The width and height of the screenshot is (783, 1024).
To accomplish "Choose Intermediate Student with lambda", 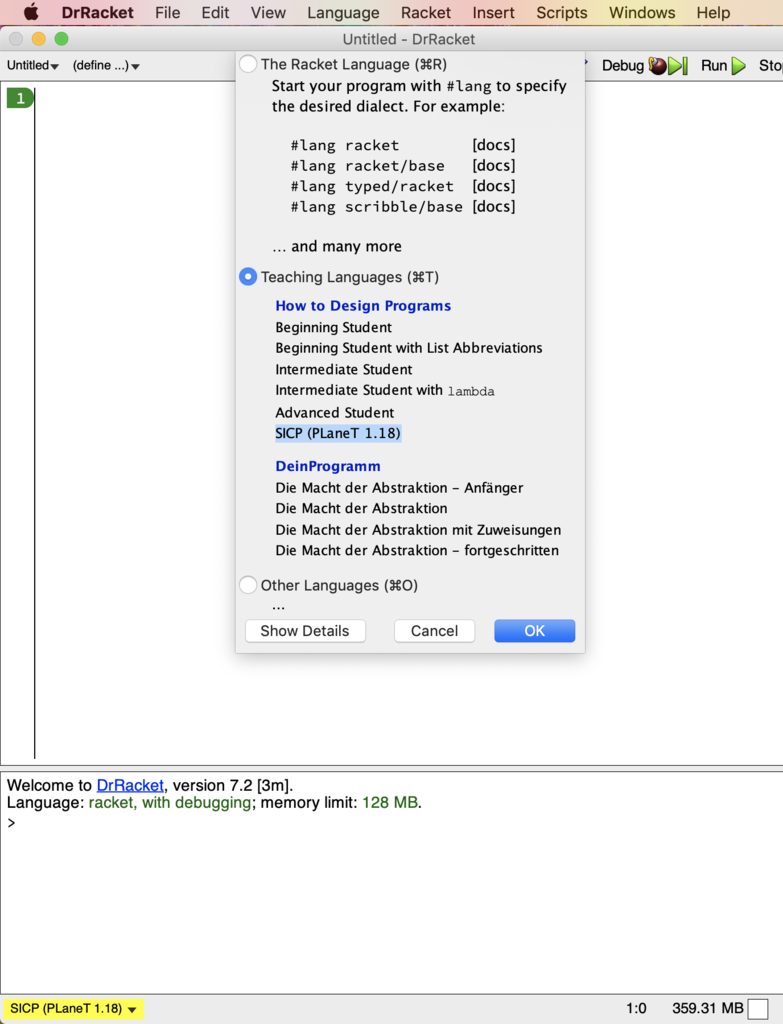I will [x=385, y=391].
